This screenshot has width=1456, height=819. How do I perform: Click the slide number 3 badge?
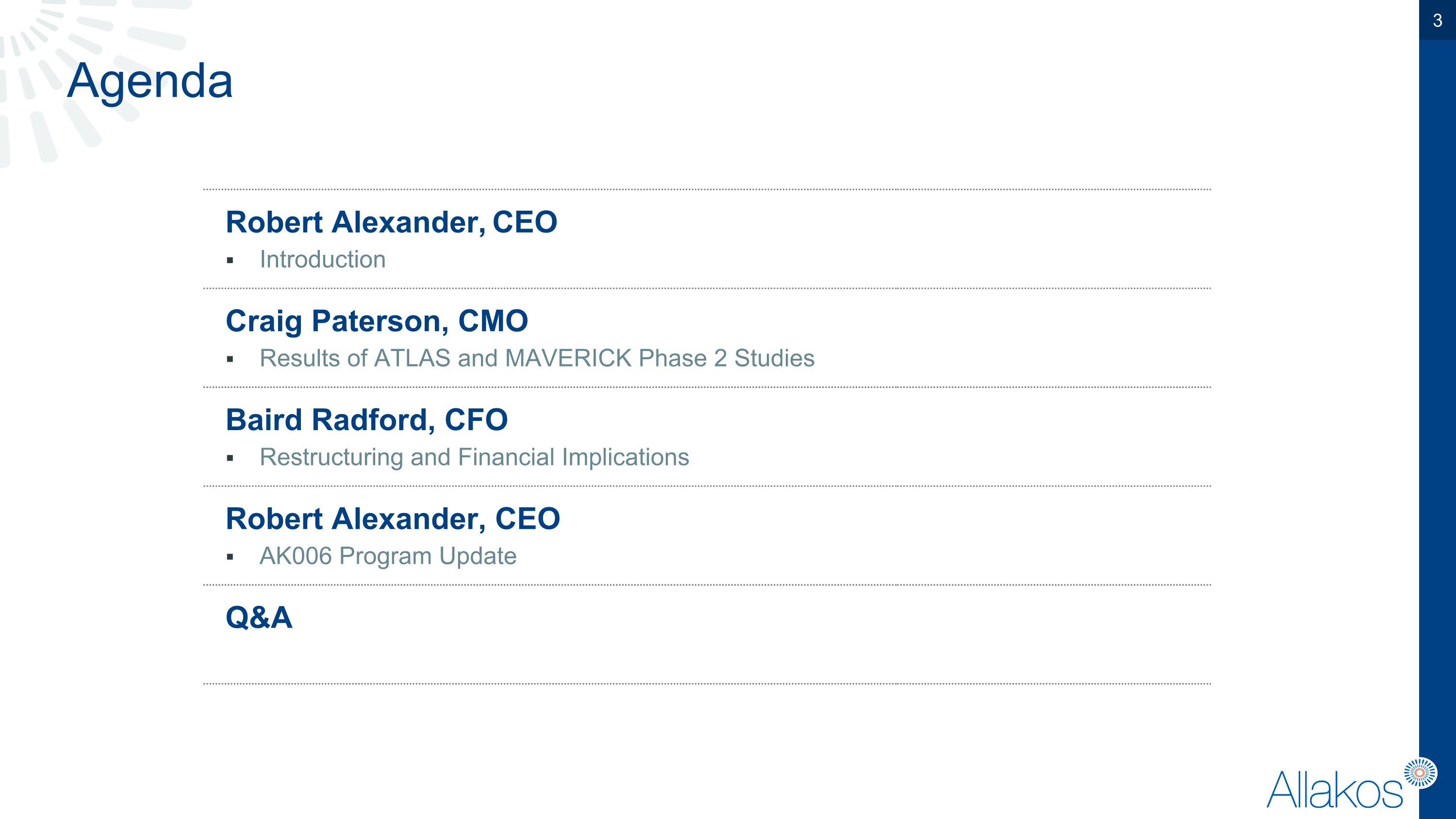[x=1438, y=20]
